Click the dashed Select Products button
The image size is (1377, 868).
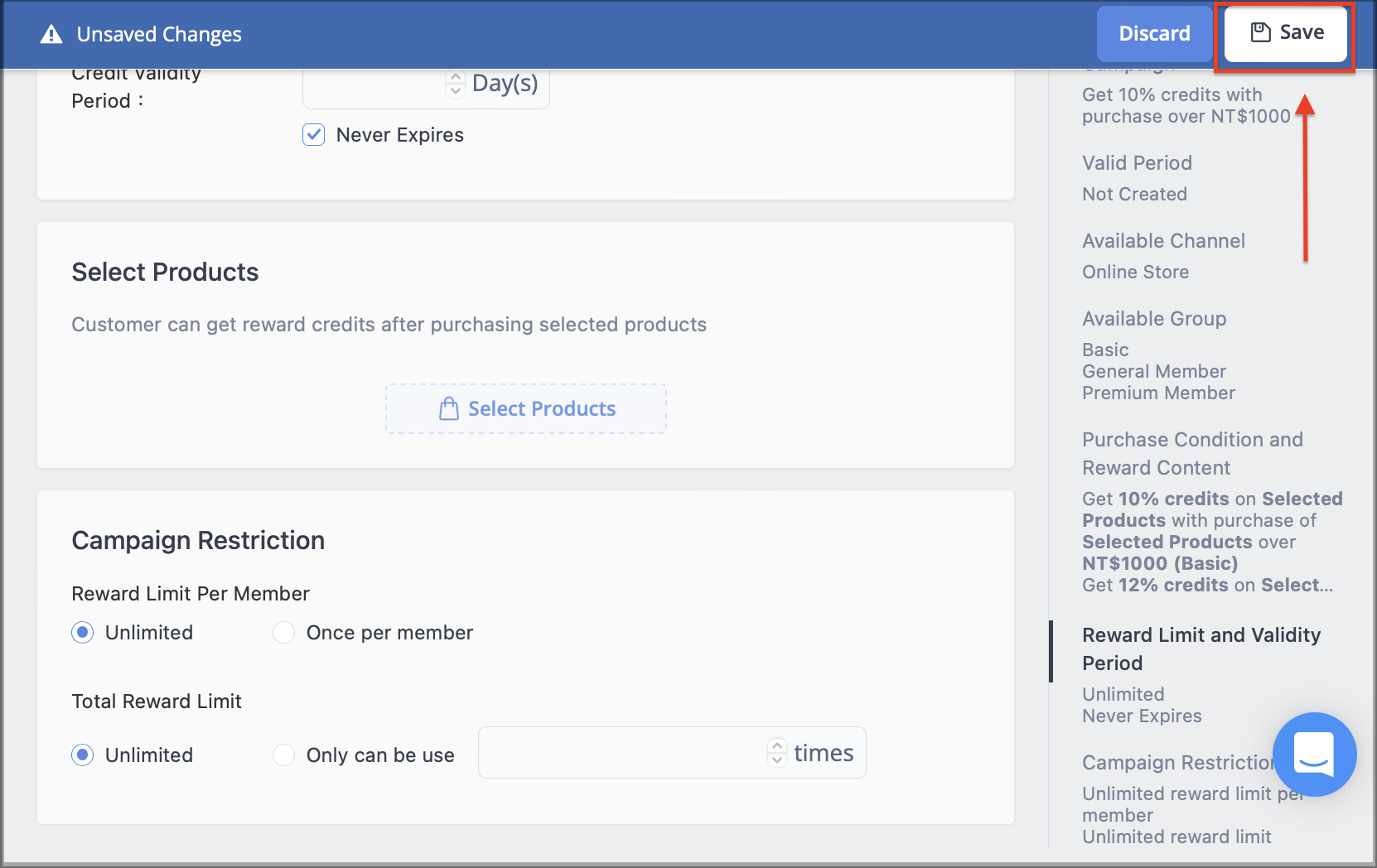(x=526, y=408)
